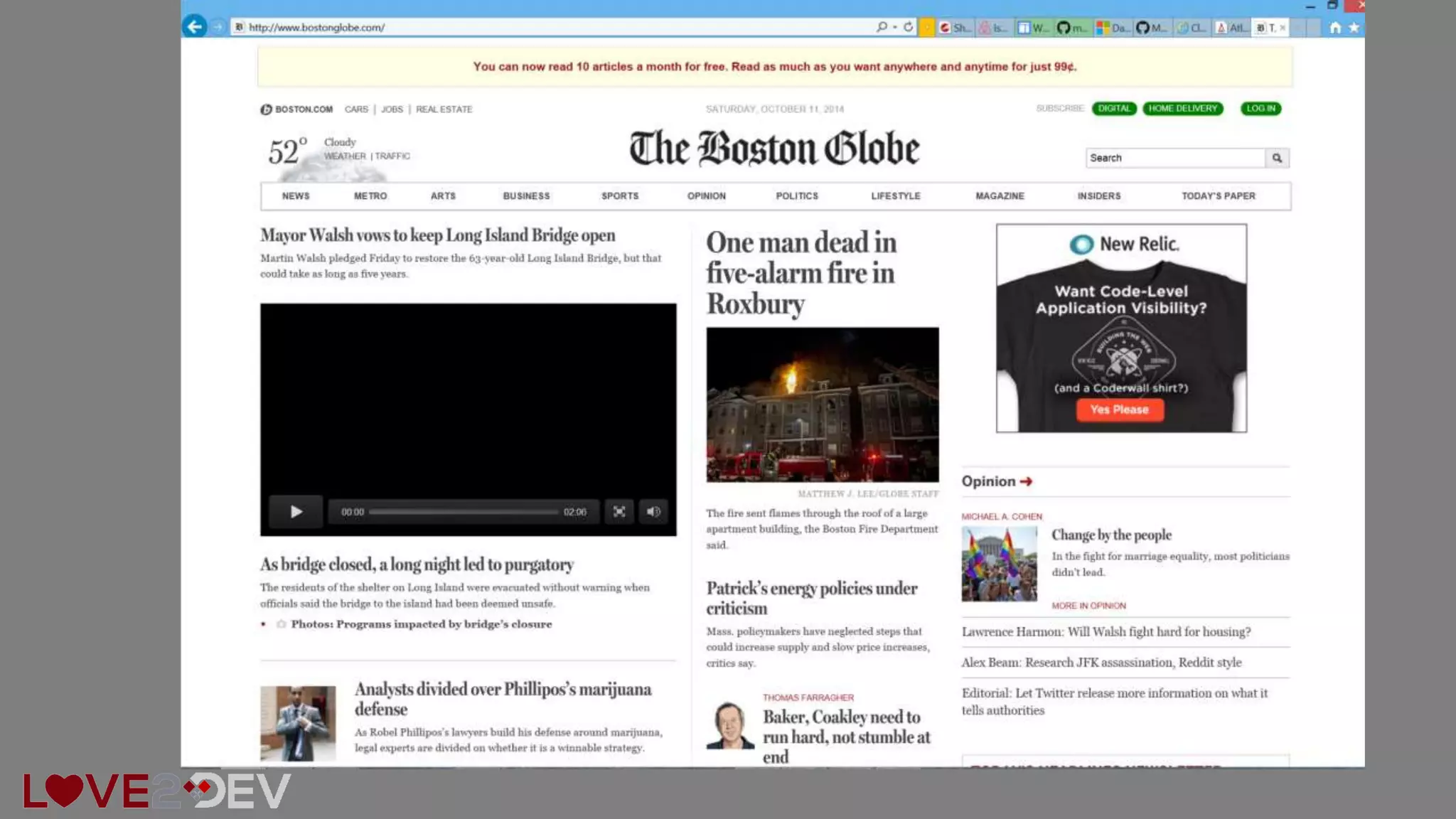Viewport: 1456px width, 819px height.
Task: Click the green DIGITAL subscribe button
Action: (x=1113, y=109)
